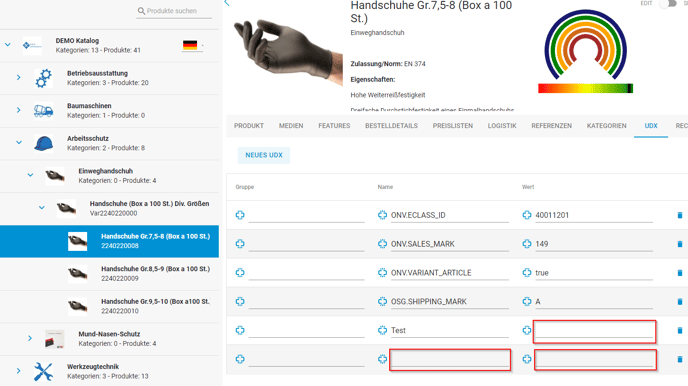Delete the OSG.SHIPPING_MARK row with trash icon
Screen dimensions: 688x386
[x=680, y=301]
